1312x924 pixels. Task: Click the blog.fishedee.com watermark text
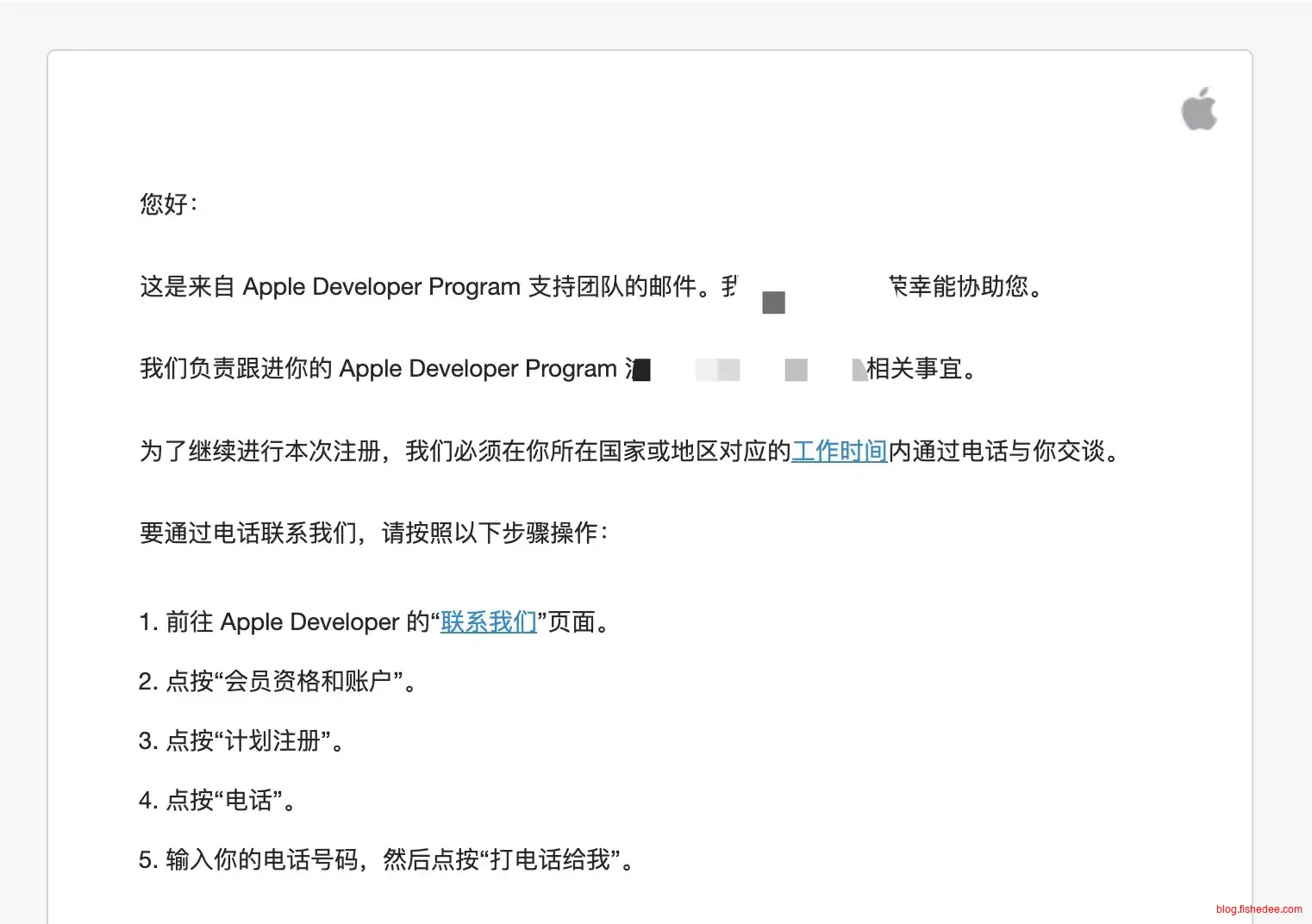click(x=1259, y=909)
